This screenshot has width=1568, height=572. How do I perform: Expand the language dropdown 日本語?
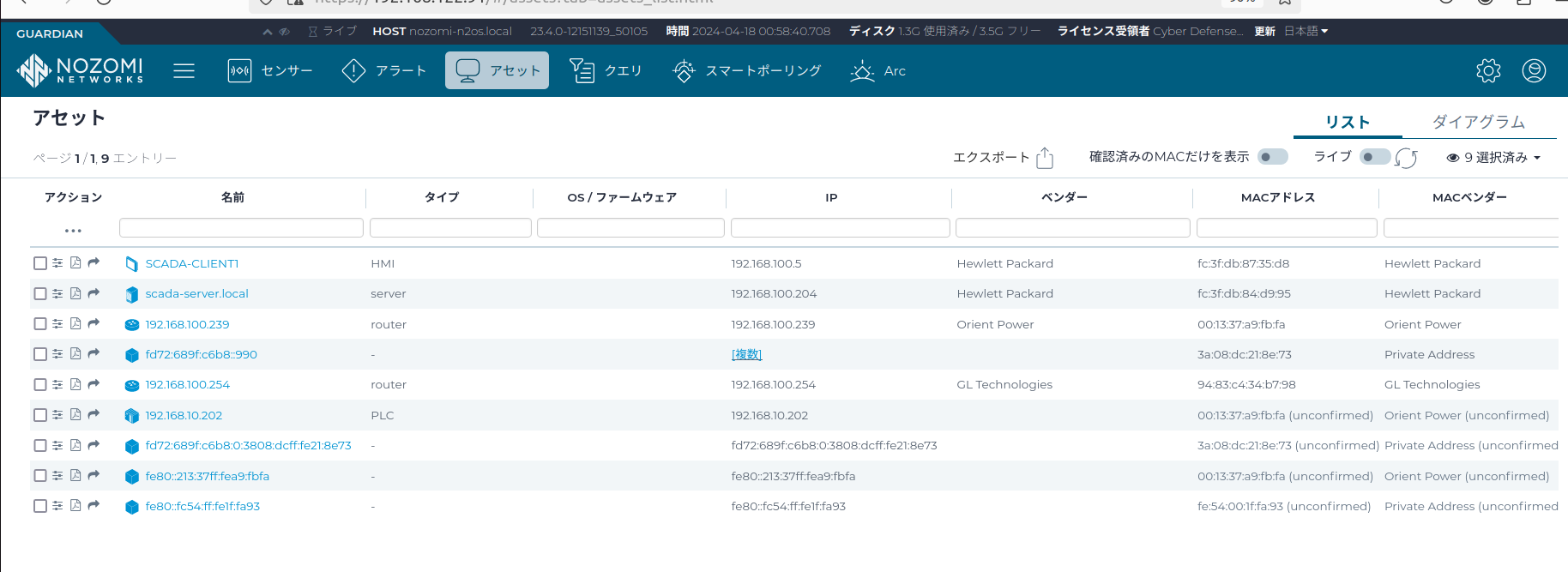[x=1306, y=31]
